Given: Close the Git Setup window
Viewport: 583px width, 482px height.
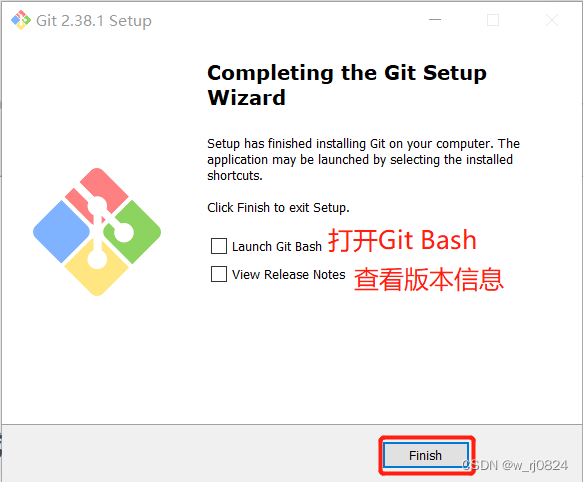Looking at the screenshot, I should click(552, 20).
